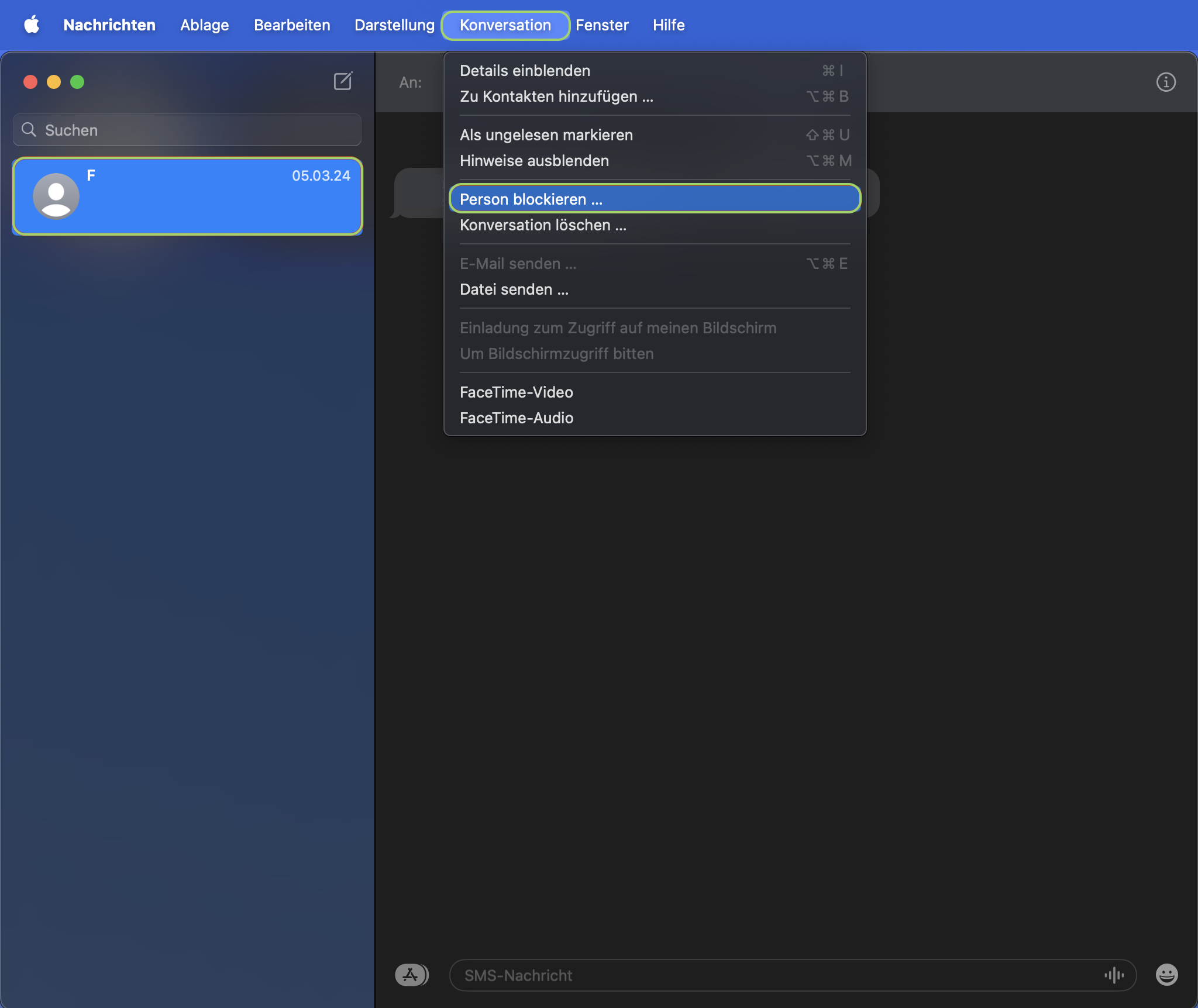Click the audio recording waveform icon

tap(1114, 975)
